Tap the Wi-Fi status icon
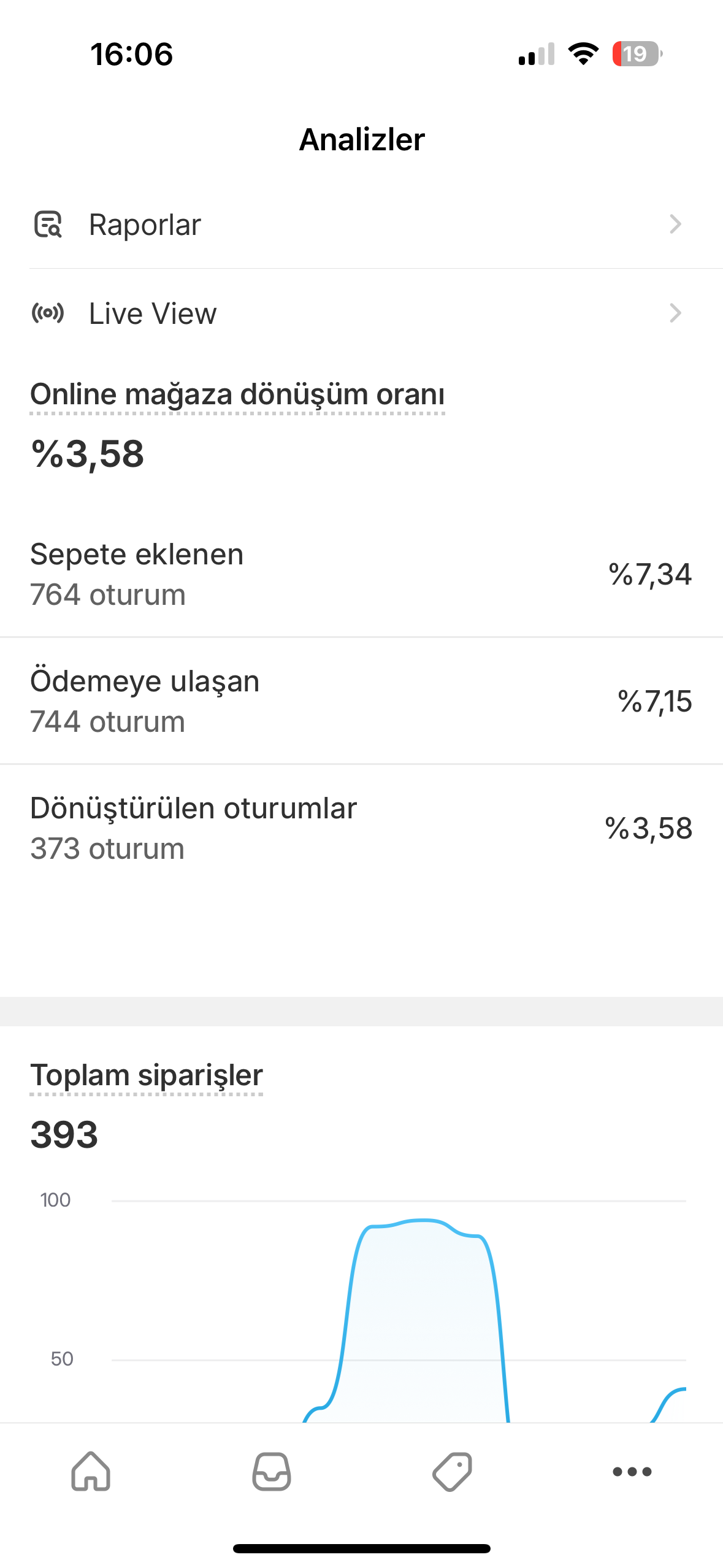723x1568 pixels. 583,54
